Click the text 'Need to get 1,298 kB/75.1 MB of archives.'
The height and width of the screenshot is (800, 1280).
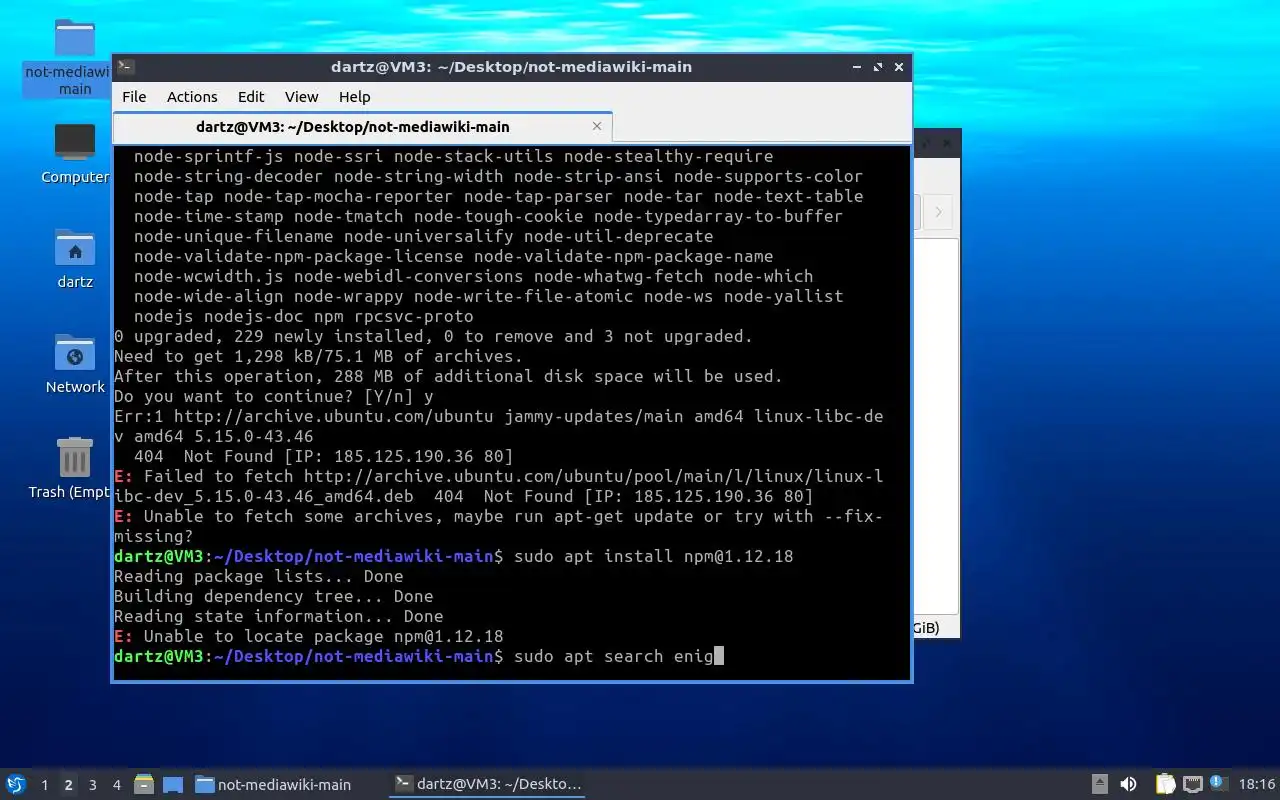click(318, 356)
